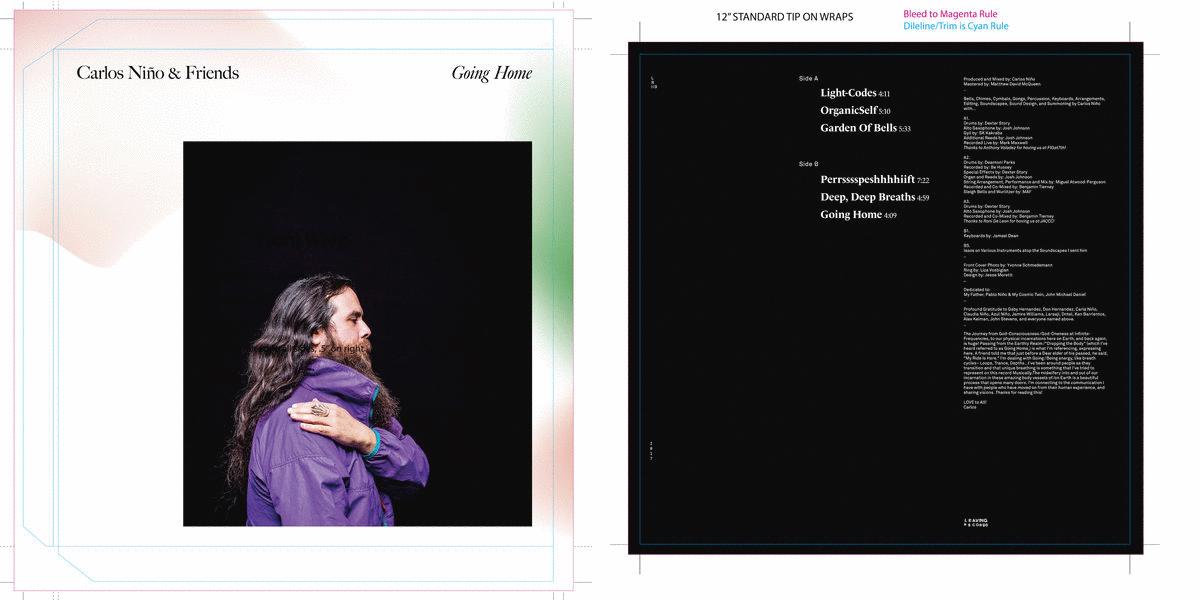Image resolution: width=1200 pixels, height=600 pixels.
Task: Click the italic 'Going Home' cover title
Action: point(491,73)
